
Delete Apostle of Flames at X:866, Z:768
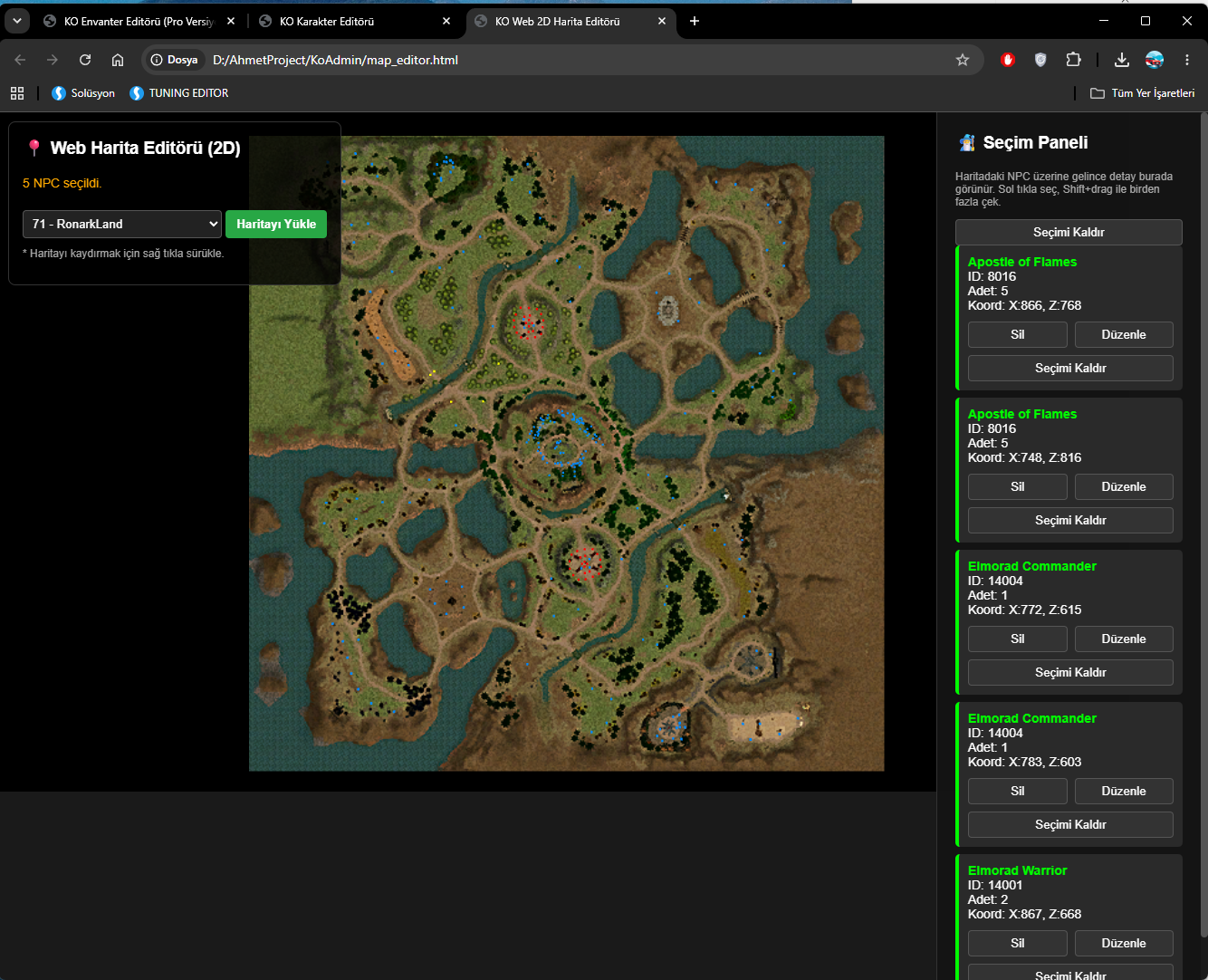click(1018, 334)
